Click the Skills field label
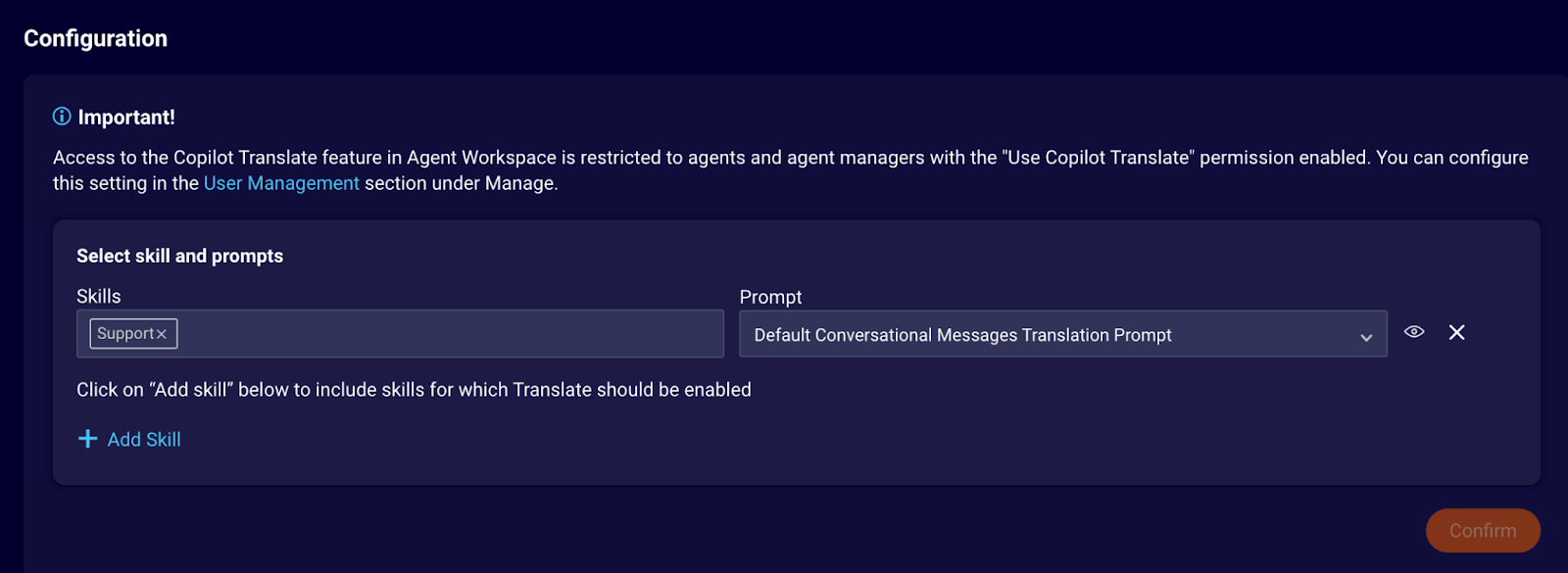Screen dimensions: 1568x573 click(99, 296)
